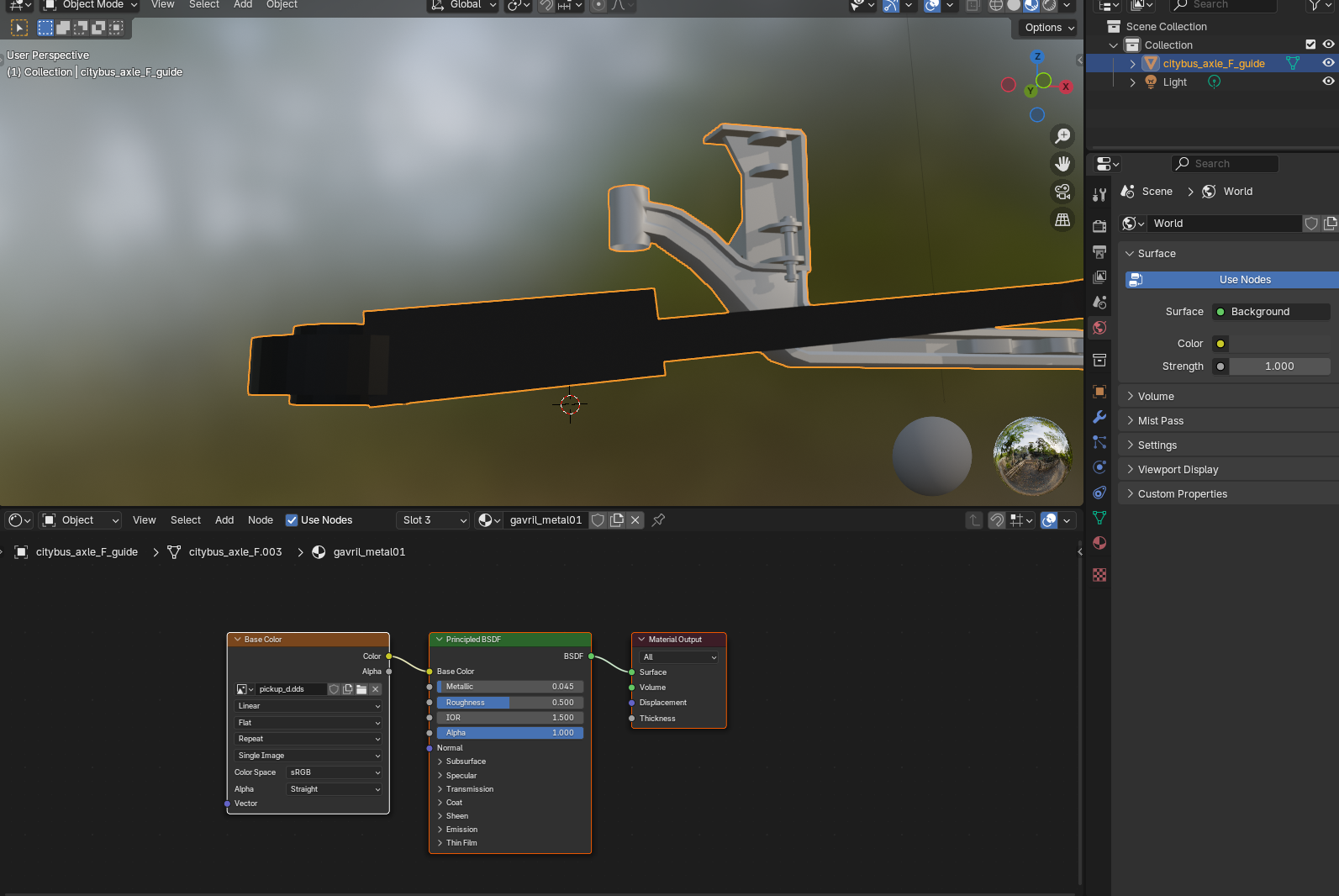Open the Linear interpolation dropdown
The width and height of the screenshot is (1339, 896).
click(x=308, y=706)
